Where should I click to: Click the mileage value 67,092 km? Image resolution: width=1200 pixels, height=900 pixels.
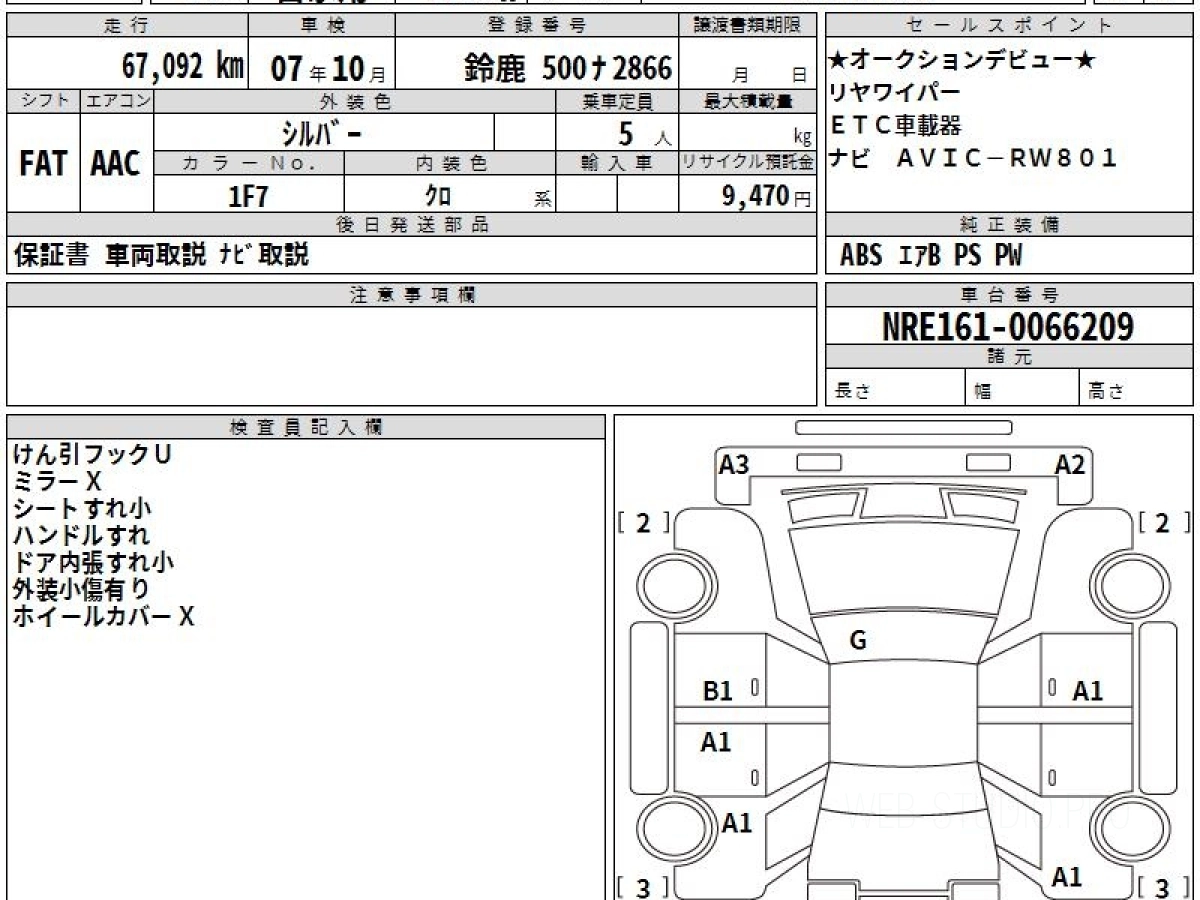183,67
